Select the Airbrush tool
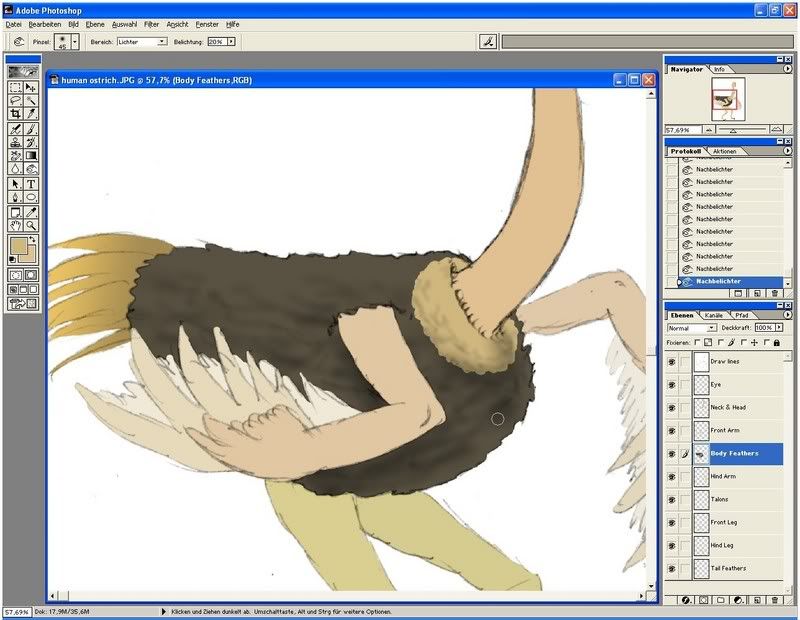This screenshot has height=620, width=800. [x=15, y=129]
